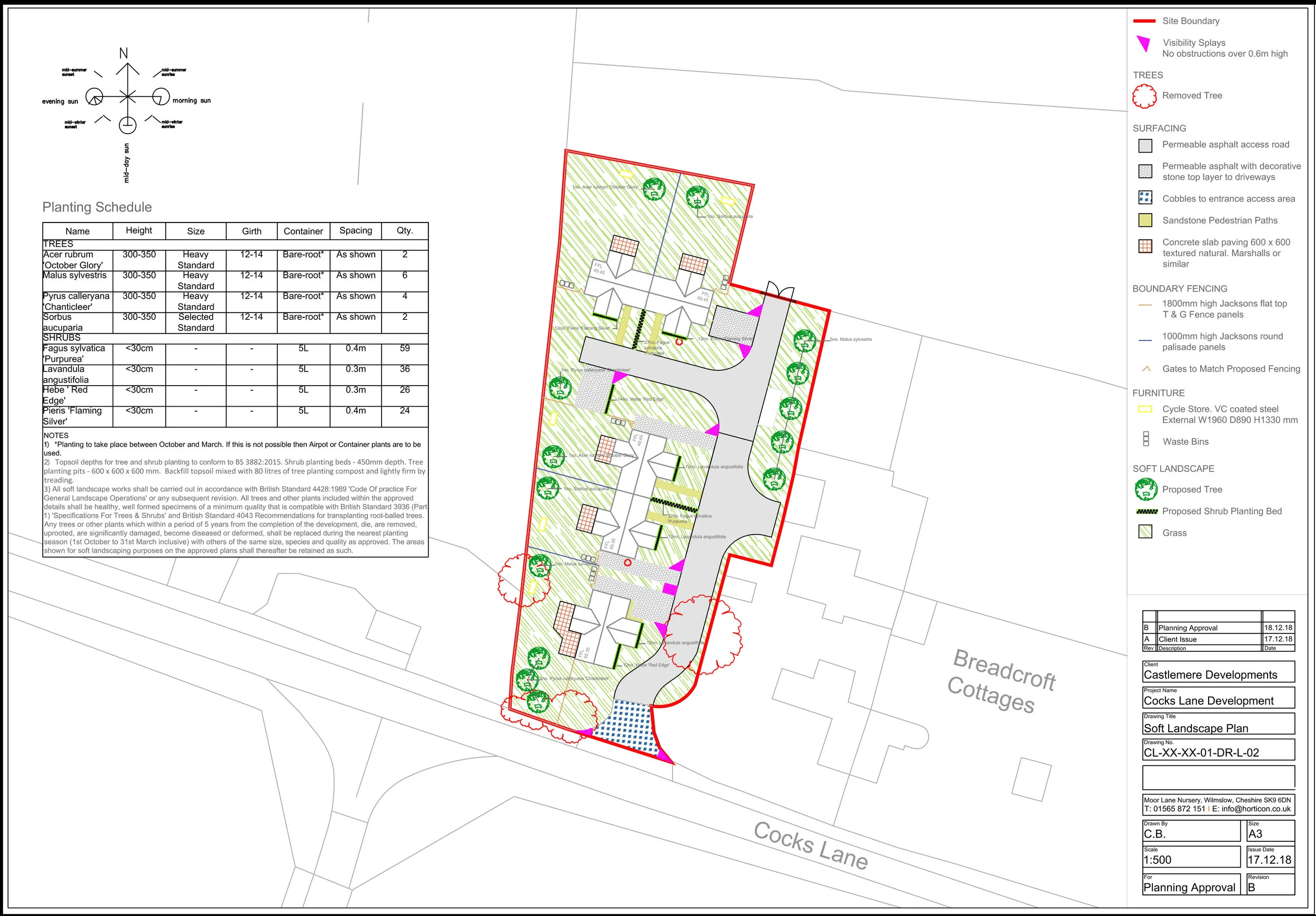
Task: Click the Planting Schedule heading
Action: [x=97, y=207]
